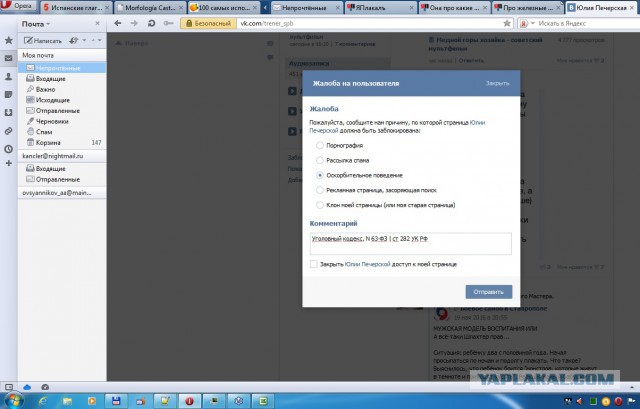
Task: Switch to the Про железные... tab
Action: (528, 7)
